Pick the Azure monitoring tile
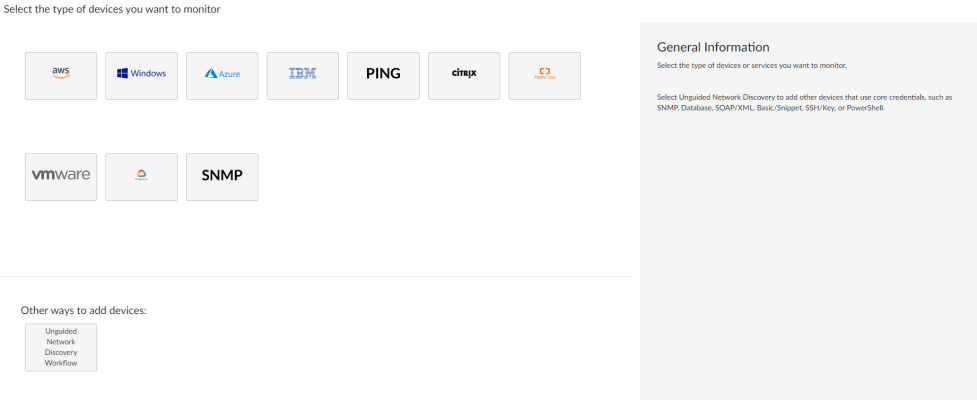This screenshot has width=977, height=400. pyautogui.click(x=222, y=76)
